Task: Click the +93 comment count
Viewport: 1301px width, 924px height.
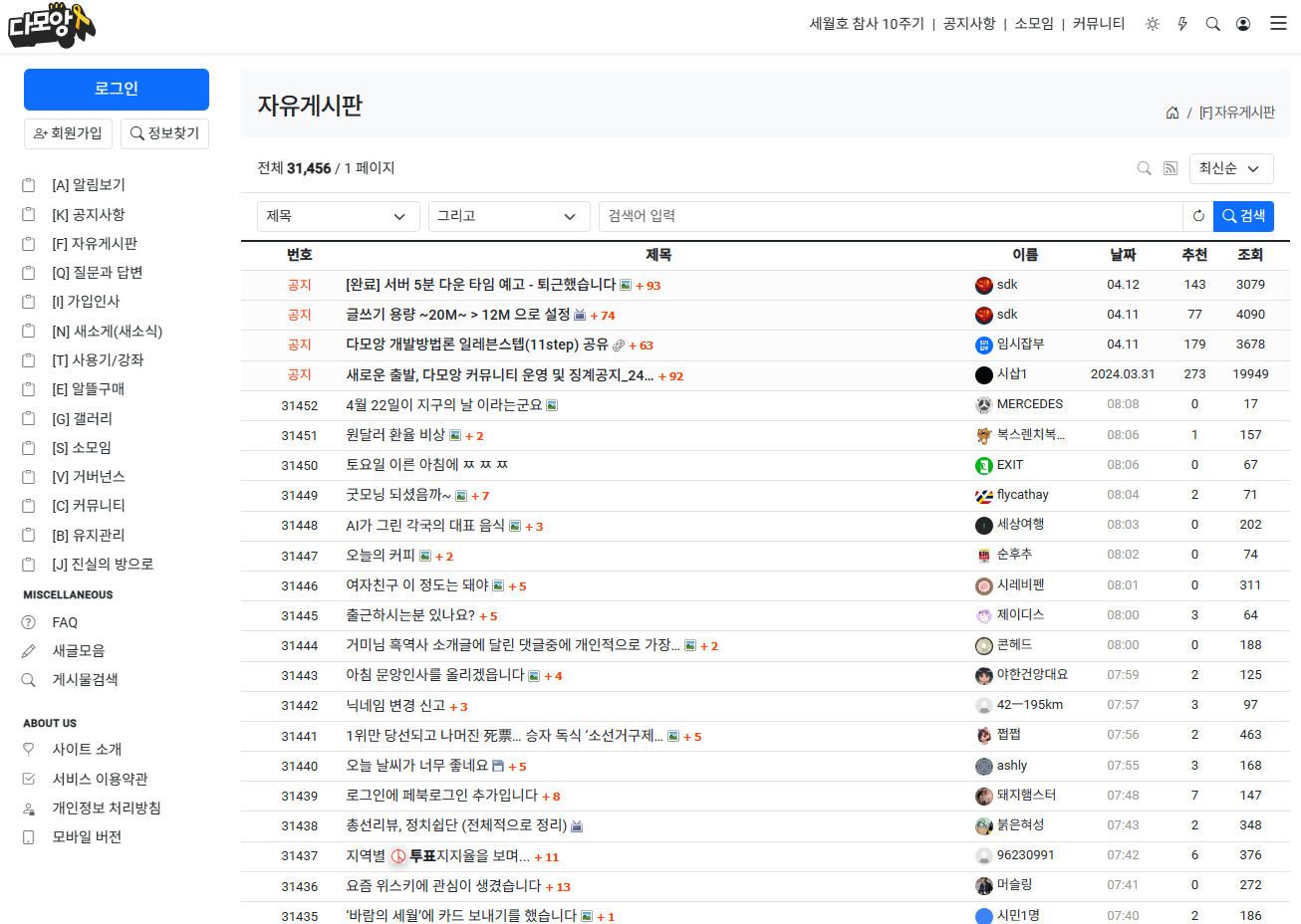Action: [648, 286]
